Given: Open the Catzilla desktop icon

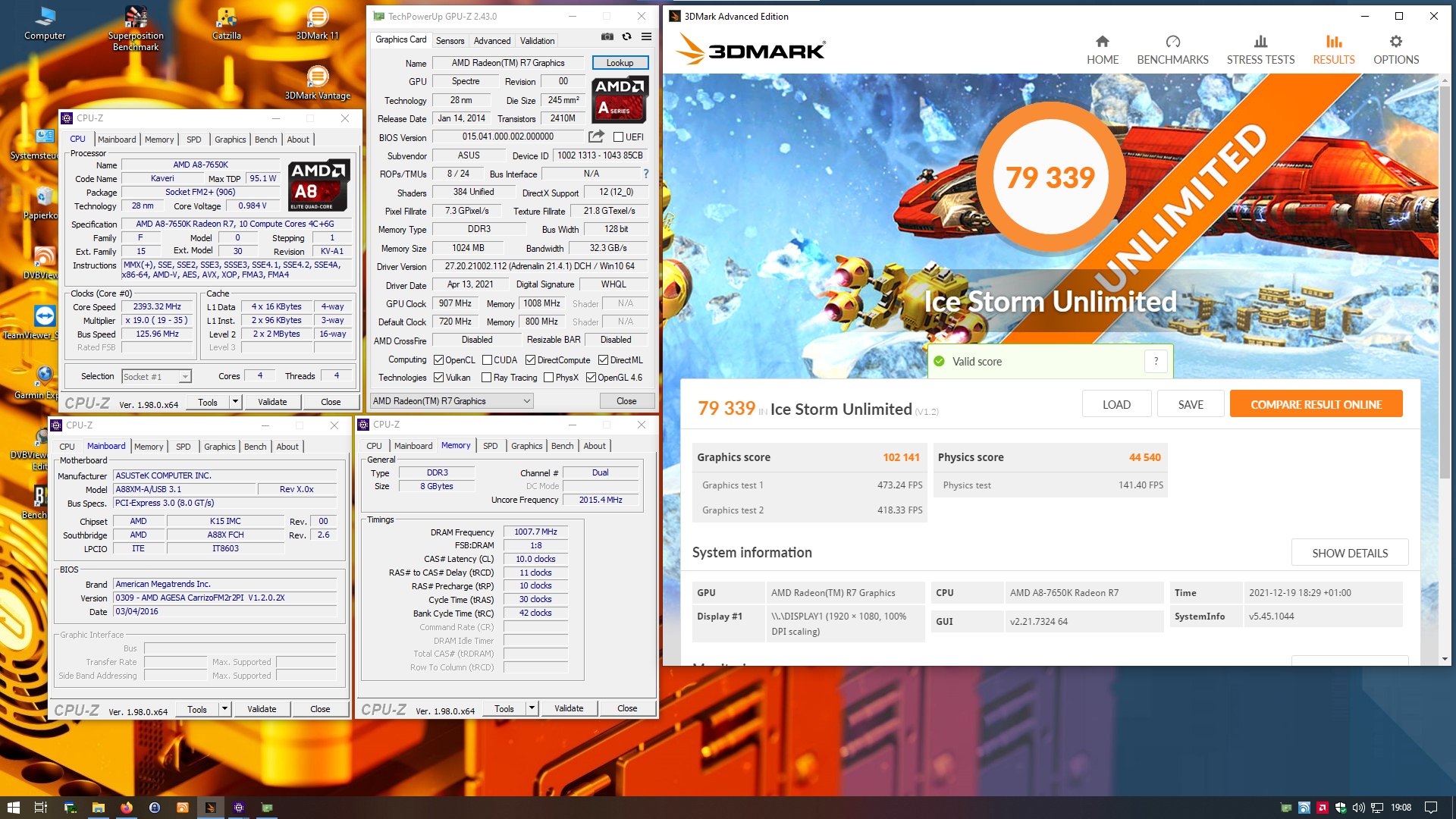Looking at the screenshot, I should pos(226,24).
